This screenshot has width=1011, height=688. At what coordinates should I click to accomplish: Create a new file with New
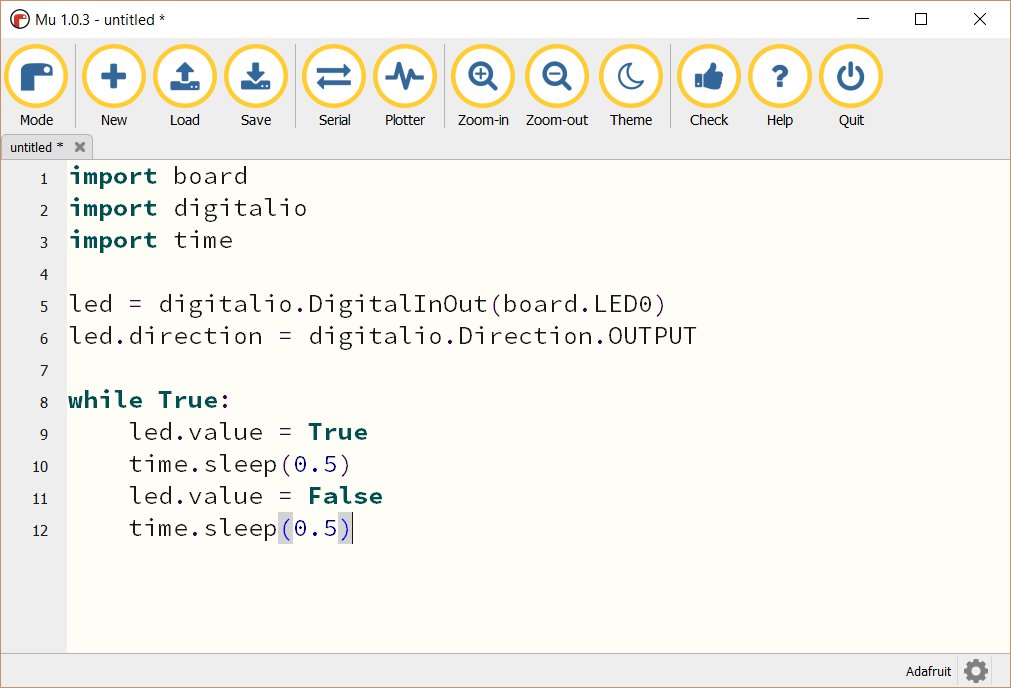114,78
